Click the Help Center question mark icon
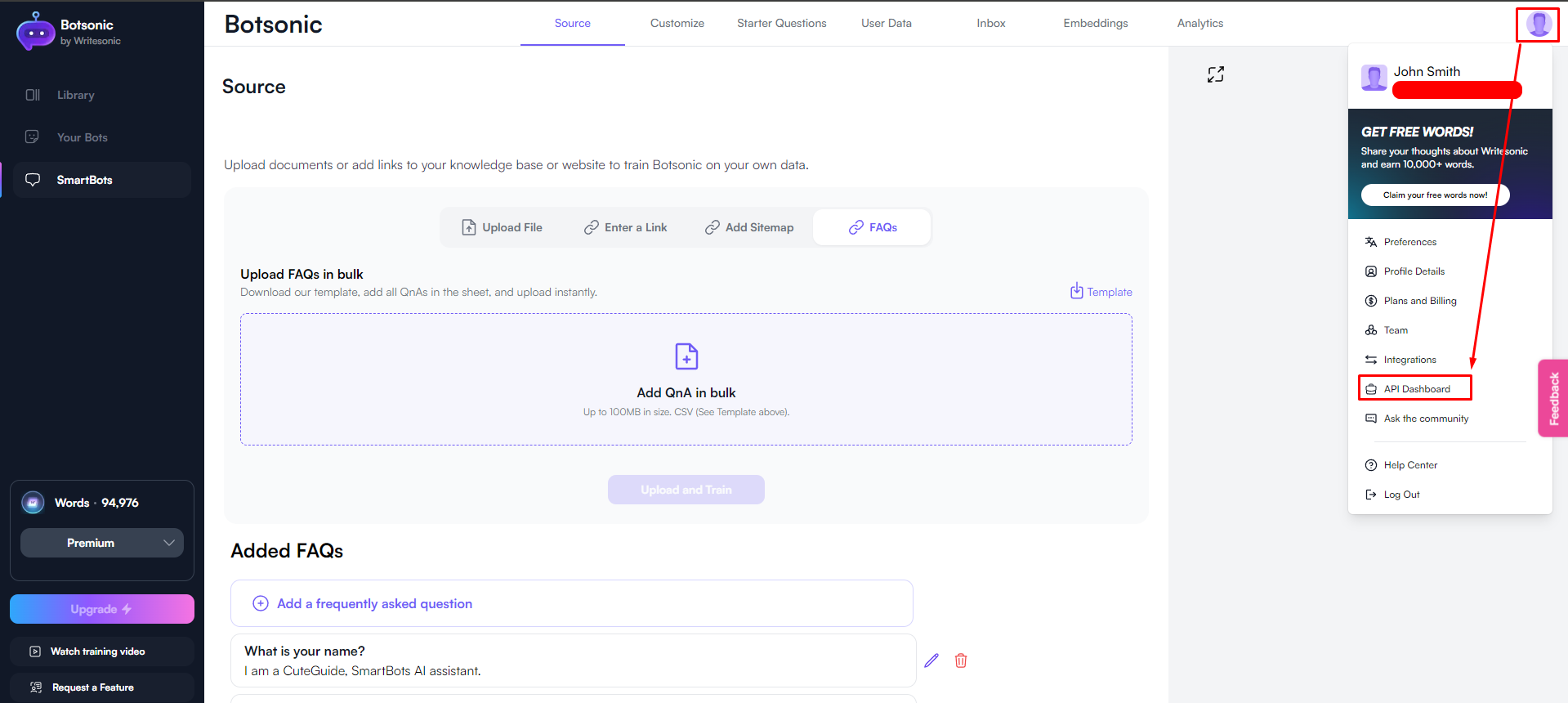1568x703 pixels. point(1371,465)
